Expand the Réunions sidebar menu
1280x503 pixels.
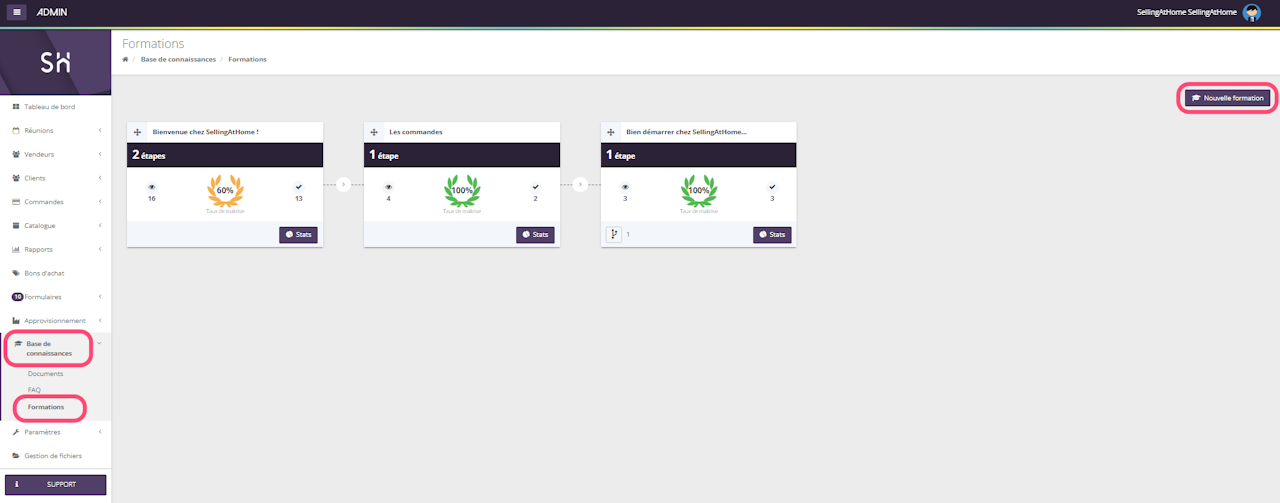point(55,130)
